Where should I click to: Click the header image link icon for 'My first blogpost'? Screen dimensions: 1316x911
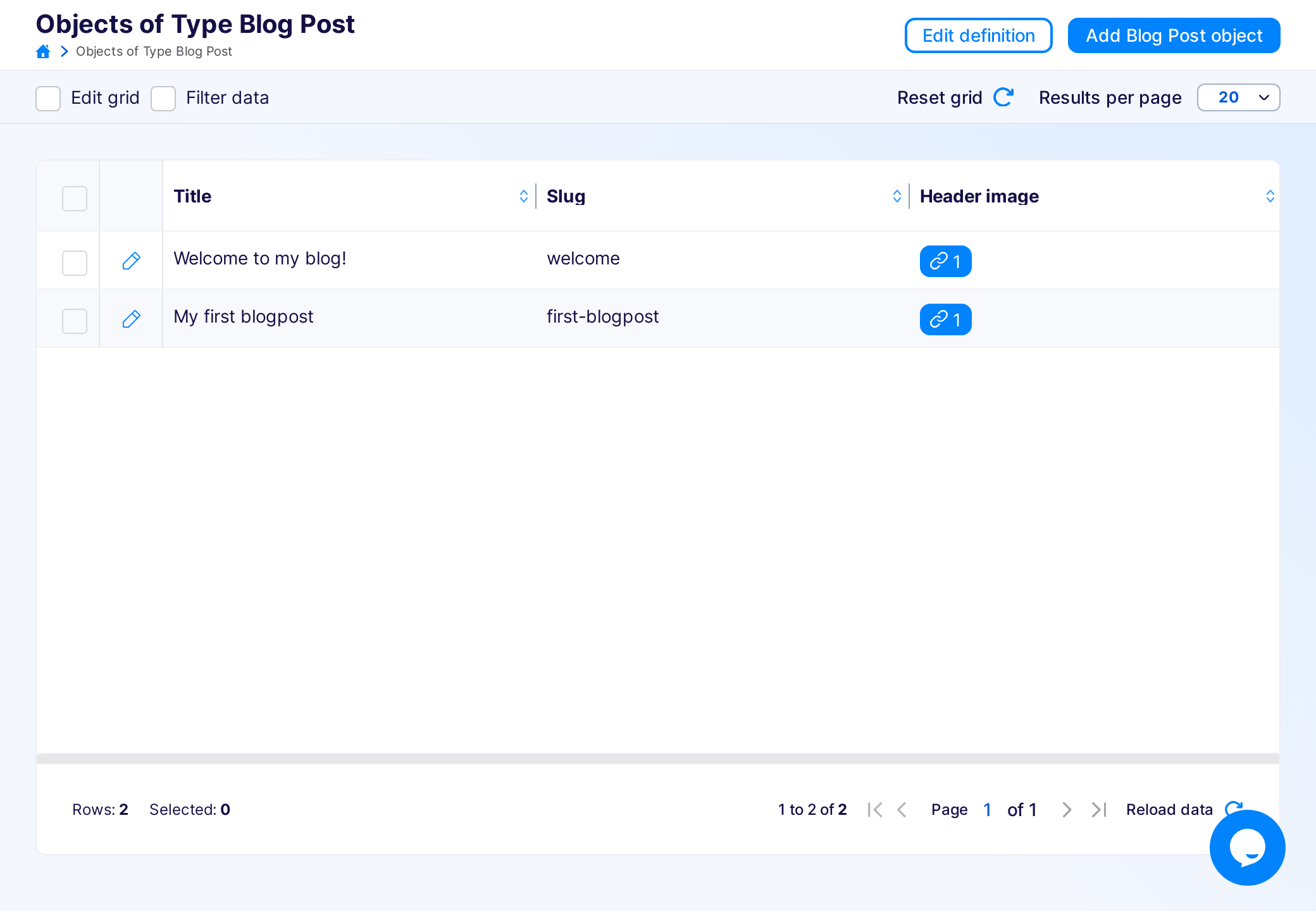[x=944, y=319]
